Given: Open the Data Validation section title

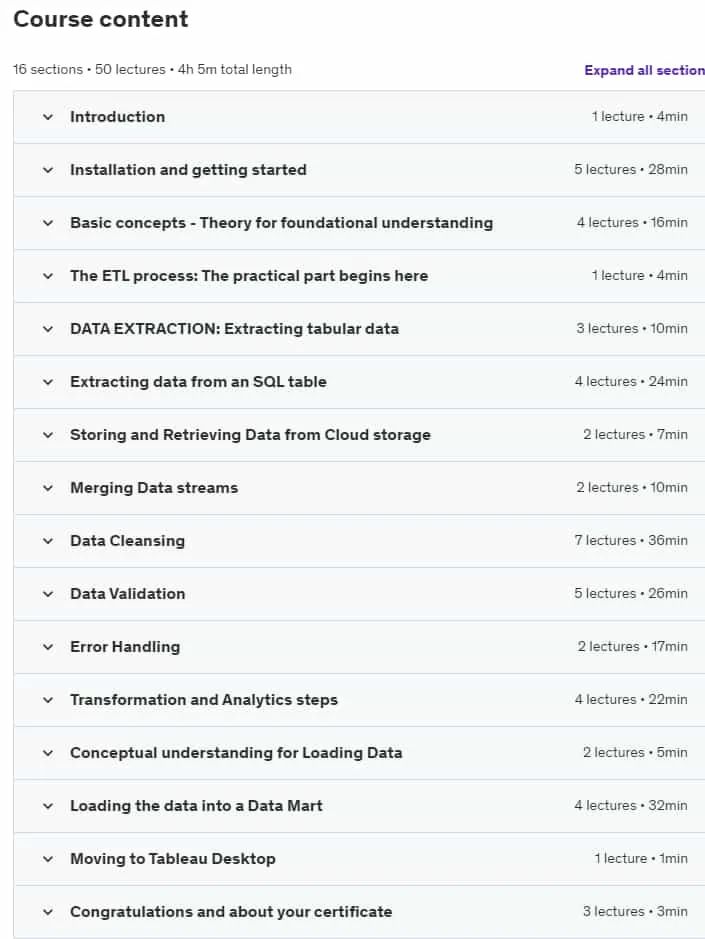Looking at the screenshot, I should (128, 594).
